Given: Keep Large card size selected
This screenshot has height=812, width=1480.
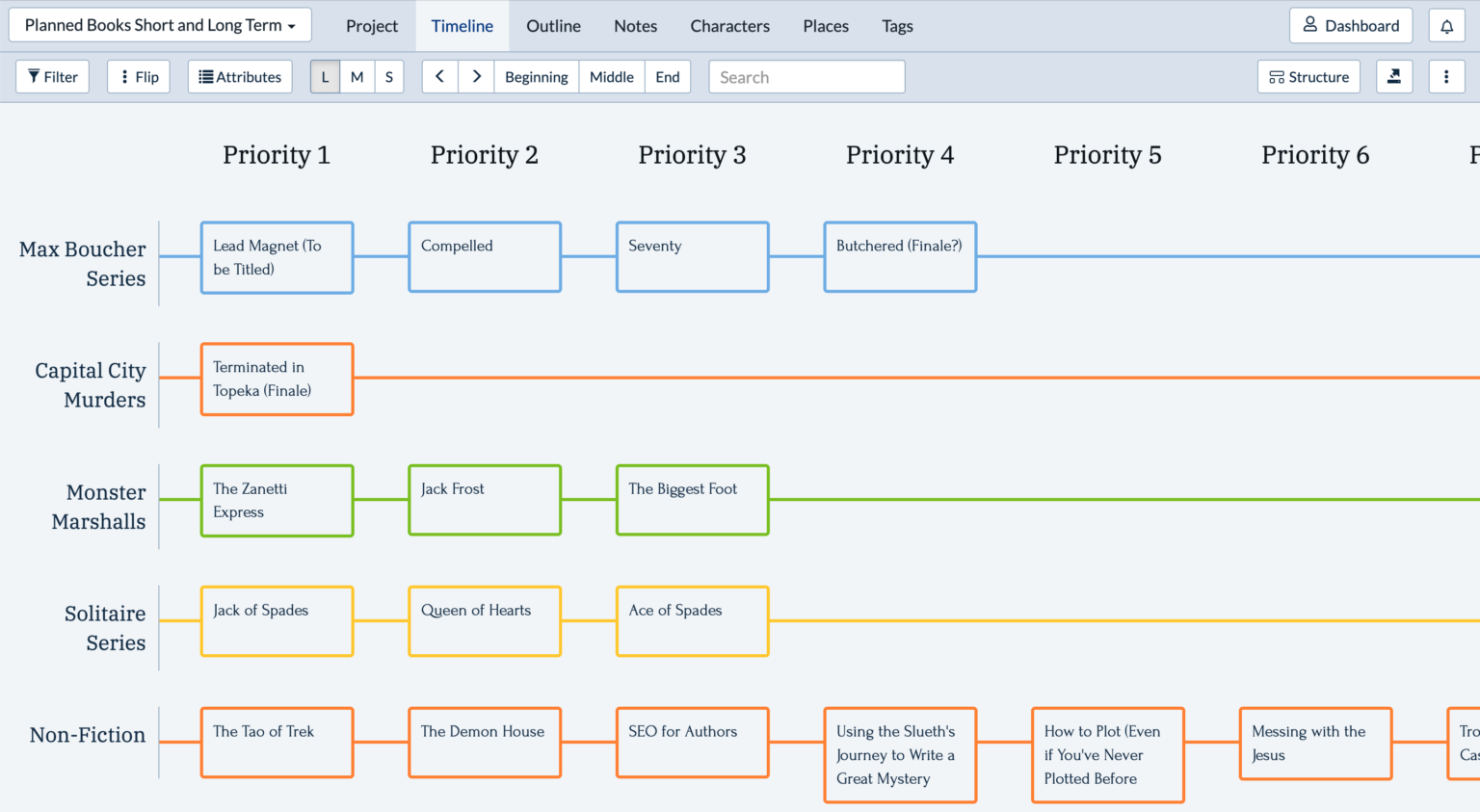Looking at the screenshot, I should click(325, 76).
